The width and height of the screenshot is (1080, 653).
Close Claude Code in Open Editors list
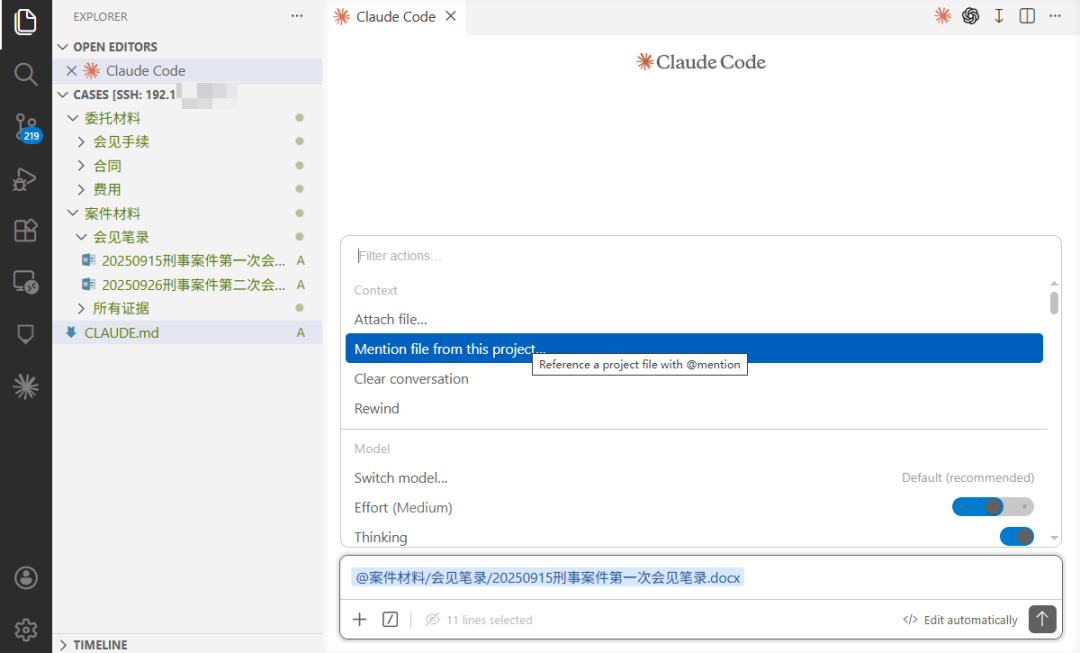click(71, 70)
